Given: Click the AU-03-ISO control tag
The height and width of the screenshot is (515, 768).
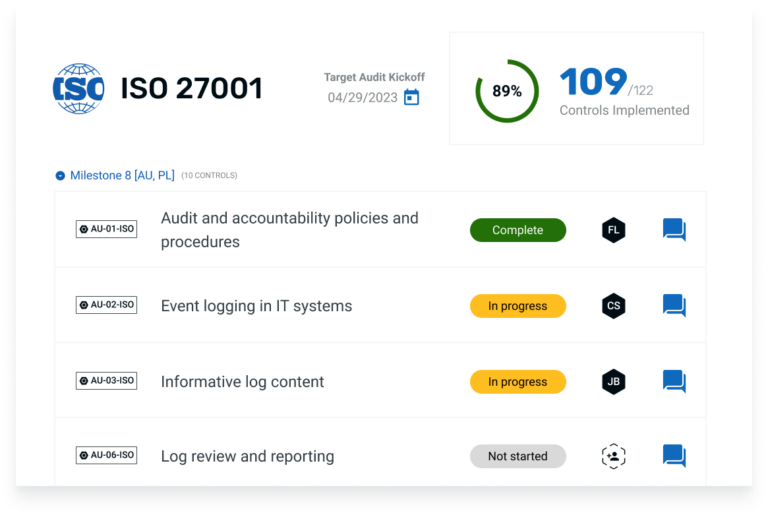Looking at the screenshot, I should (x=106, y=381).
